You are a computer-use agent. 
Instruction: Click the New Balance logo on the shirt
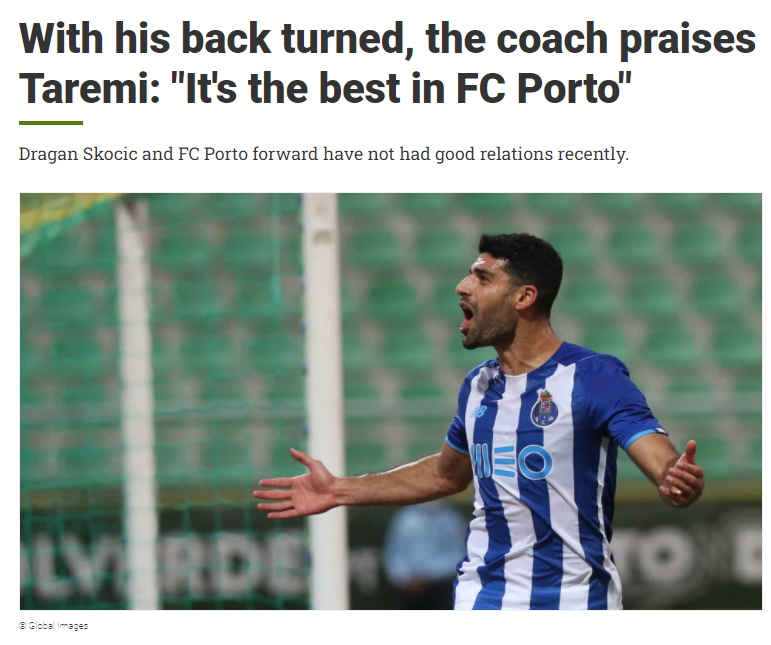point(478,412)
